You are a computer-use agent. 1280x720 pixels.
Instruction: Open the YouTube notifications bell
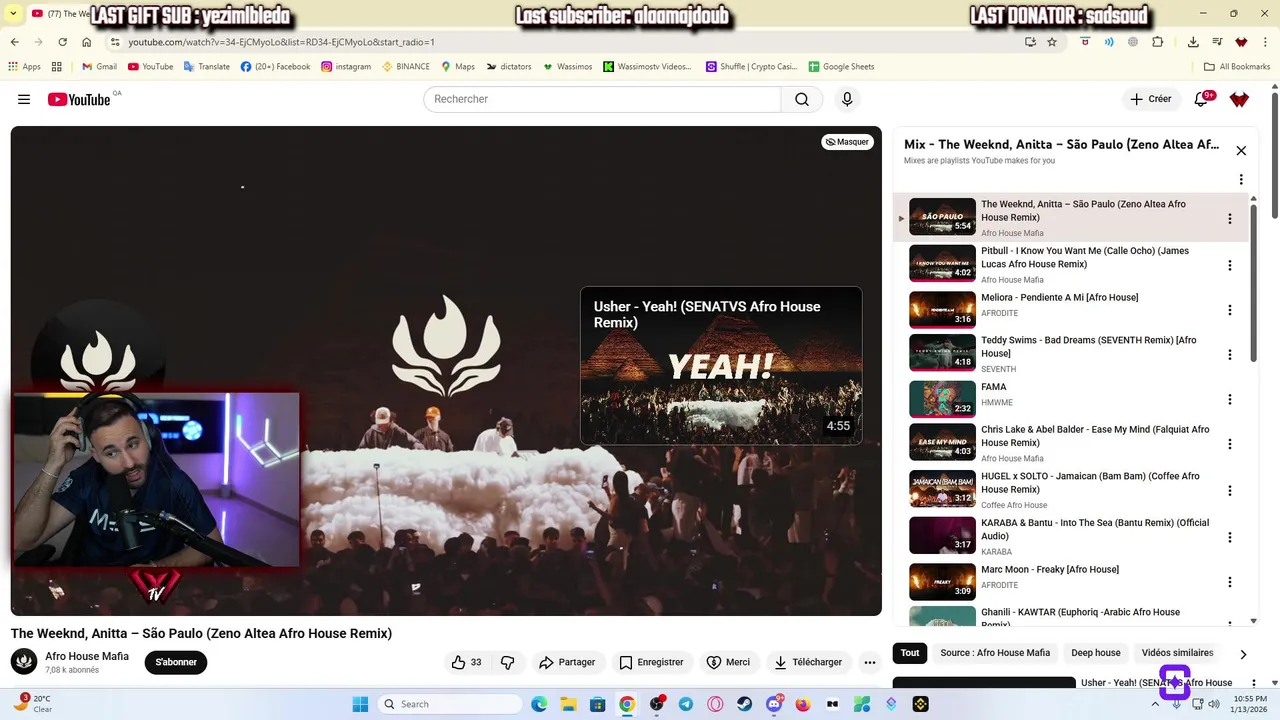[1201, 99]
